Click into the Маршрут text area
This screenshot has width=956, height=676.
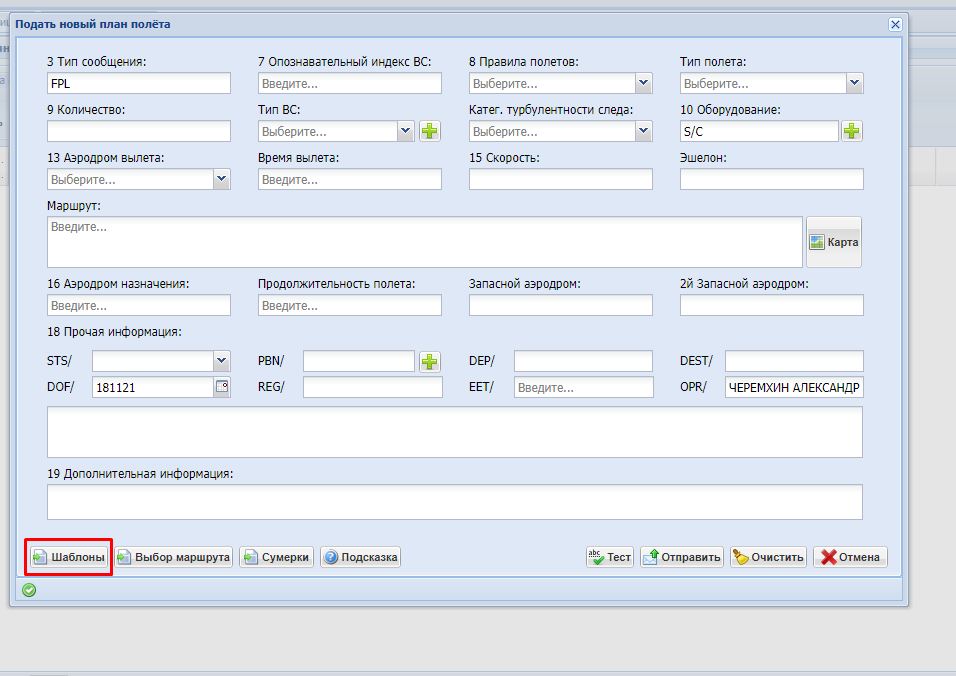tap(424, 242)
